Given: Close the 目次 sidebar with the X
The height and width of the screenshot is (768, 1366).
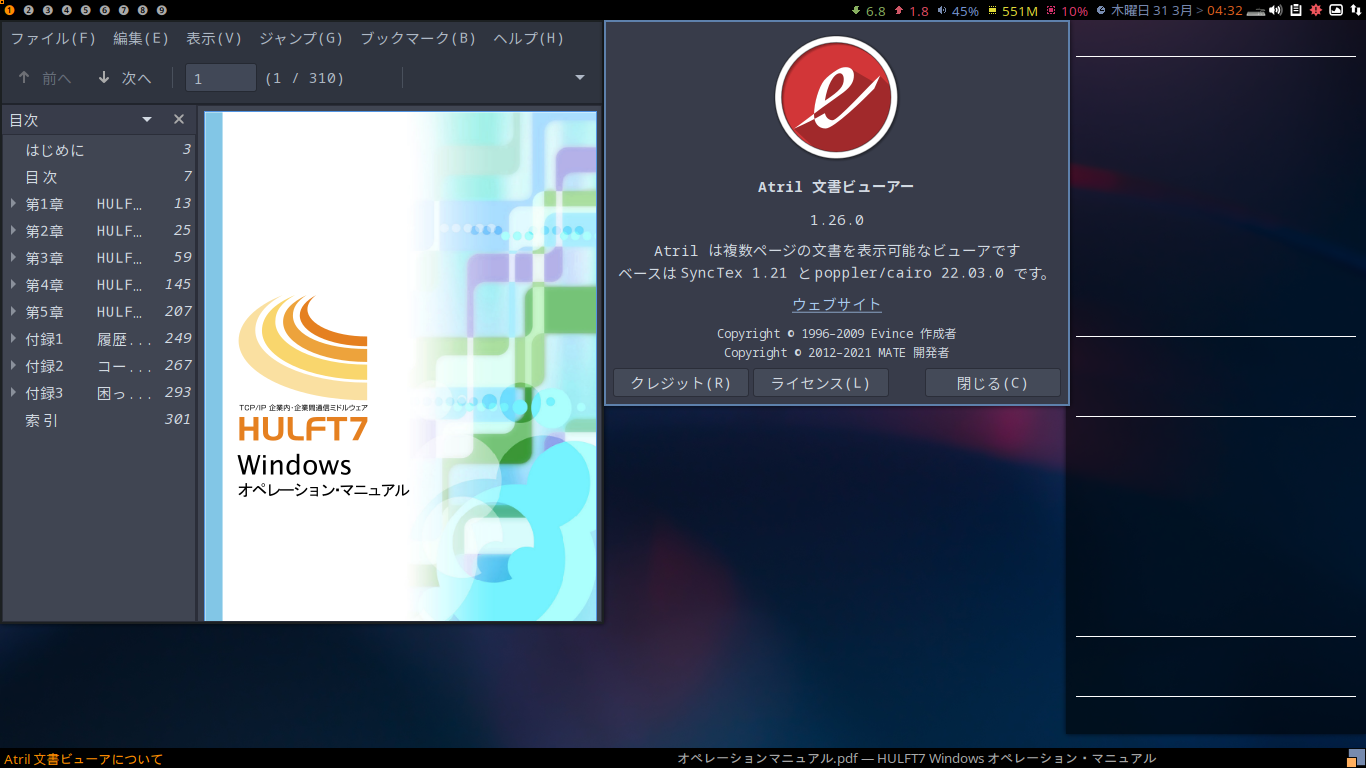Looking at the screenshot, I should (179, 119).
